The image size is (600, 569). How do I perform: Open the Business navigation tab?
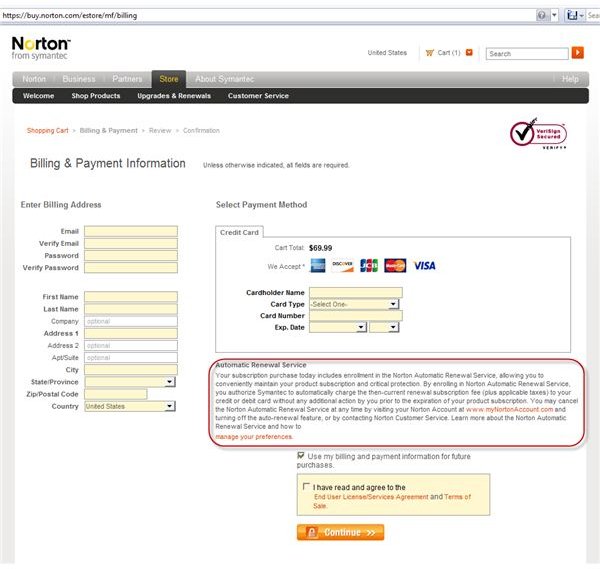79,79
